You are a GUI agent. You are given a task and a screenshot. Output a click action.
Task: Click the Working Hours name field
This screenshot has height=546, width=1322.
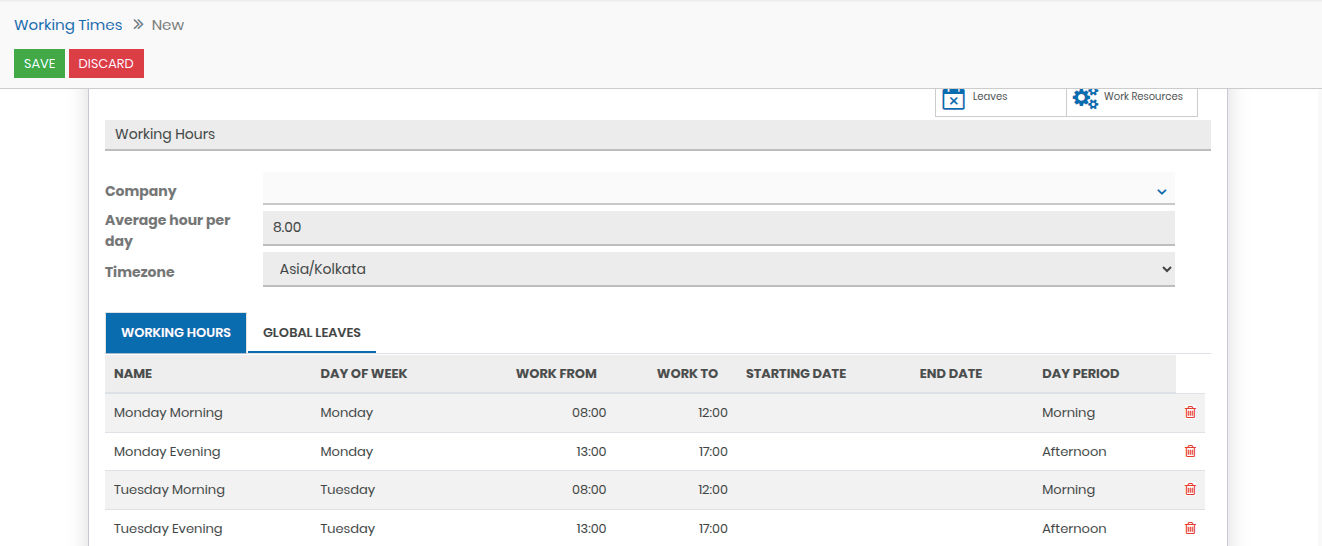(x=657, y=134)
